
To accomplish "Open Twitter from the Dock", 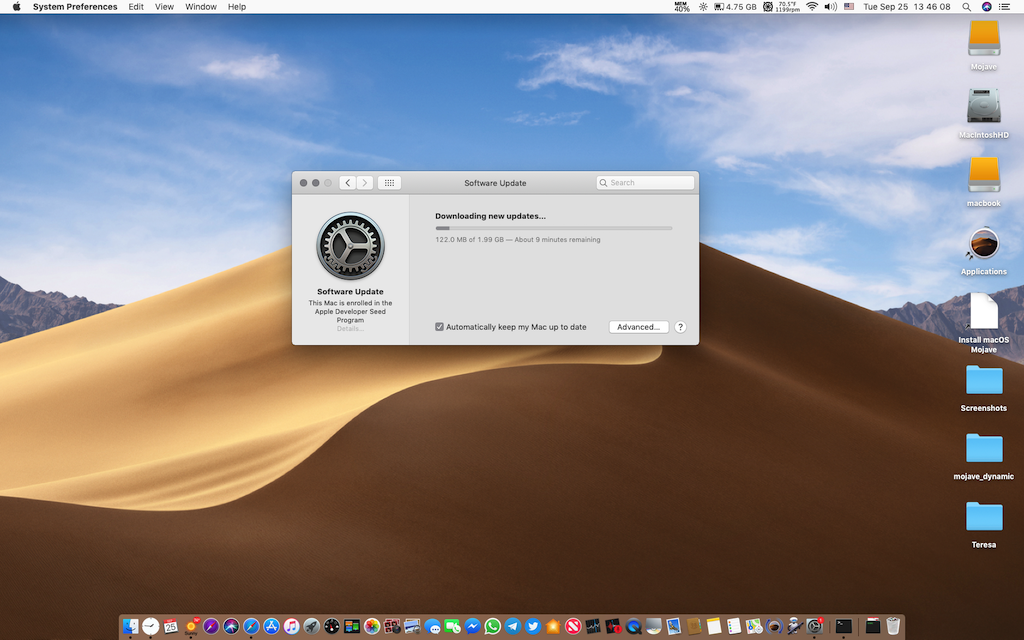I will pos(533,626).
